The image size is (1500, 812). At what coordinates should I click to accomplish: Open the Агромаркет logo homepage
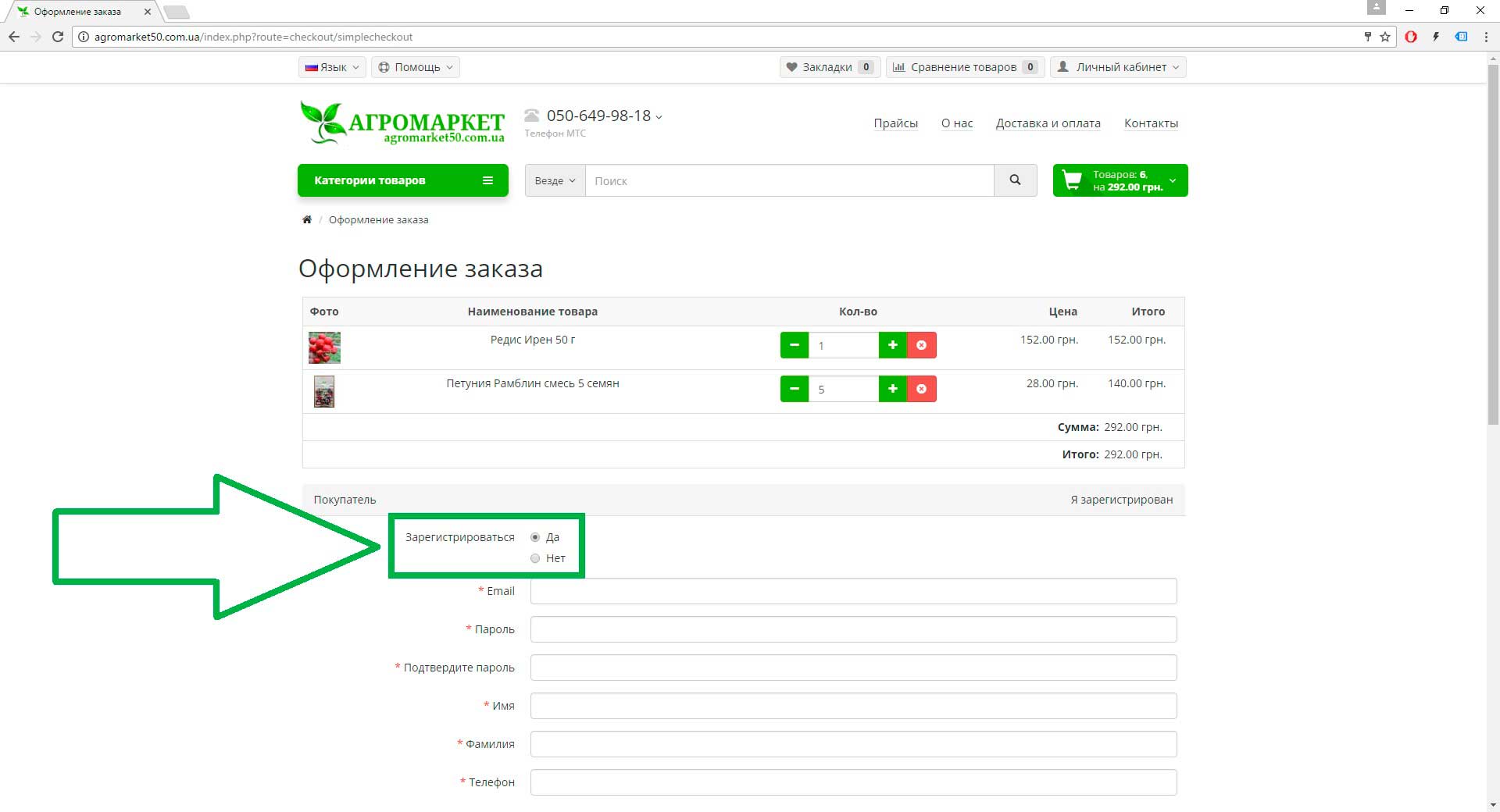402,123
